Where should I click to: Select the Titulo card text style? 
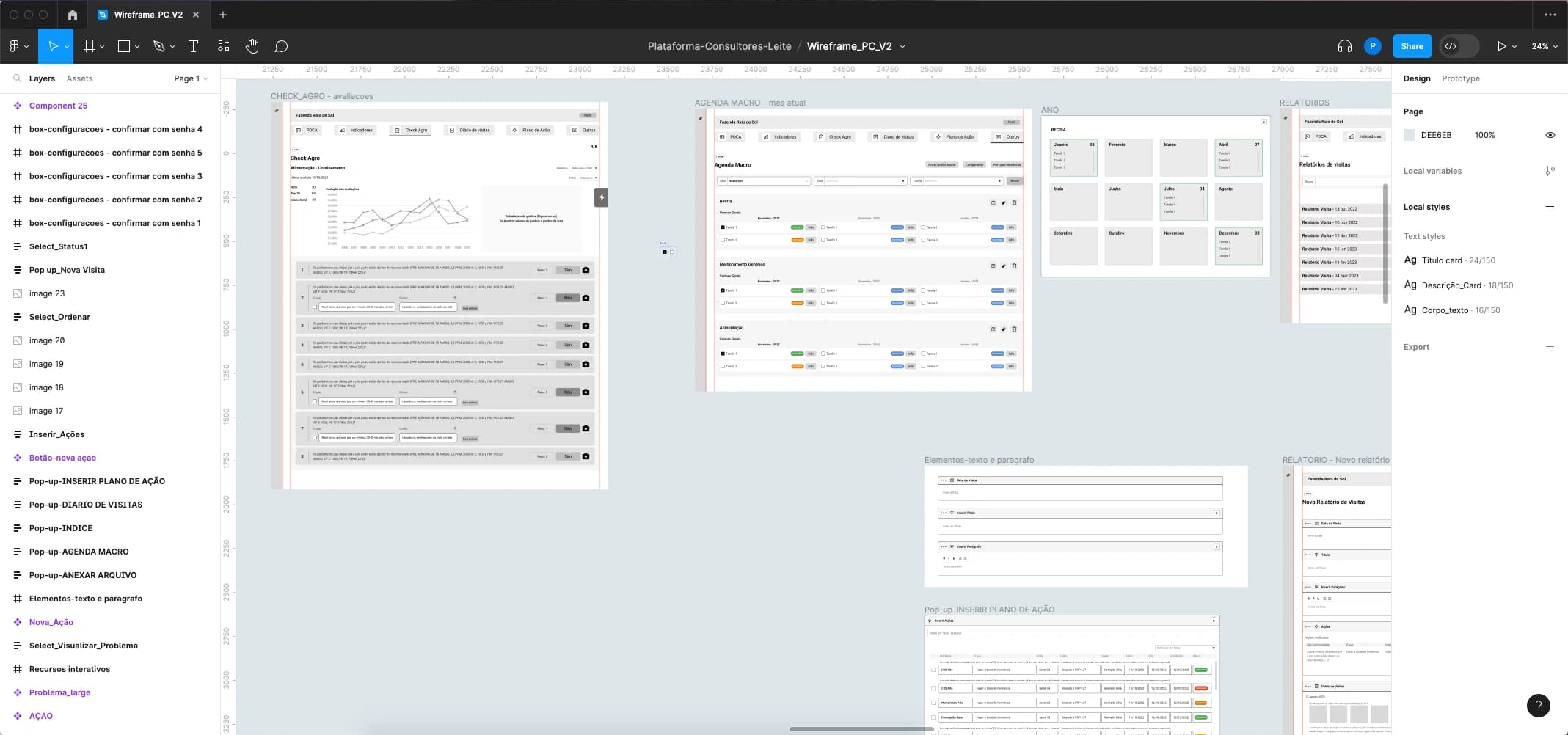pyautogui.click(x=1449, y=260)
